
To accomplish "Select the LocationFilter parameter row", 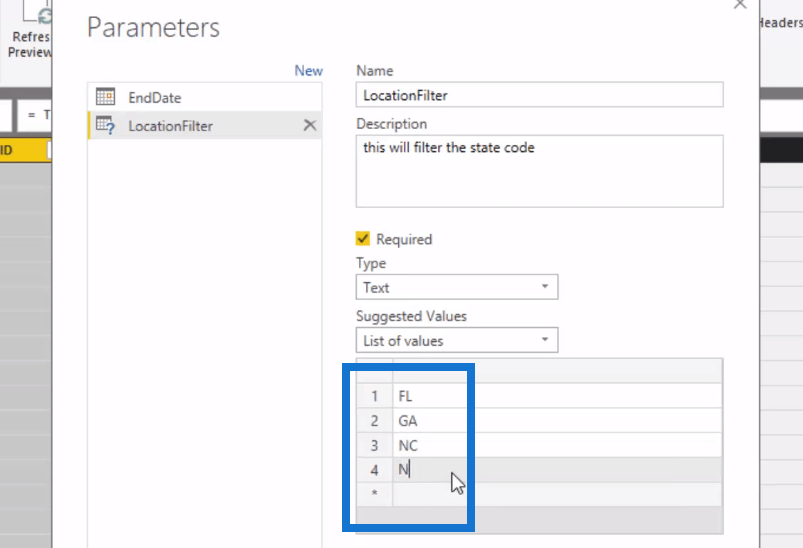I will (x=205, y=125).
